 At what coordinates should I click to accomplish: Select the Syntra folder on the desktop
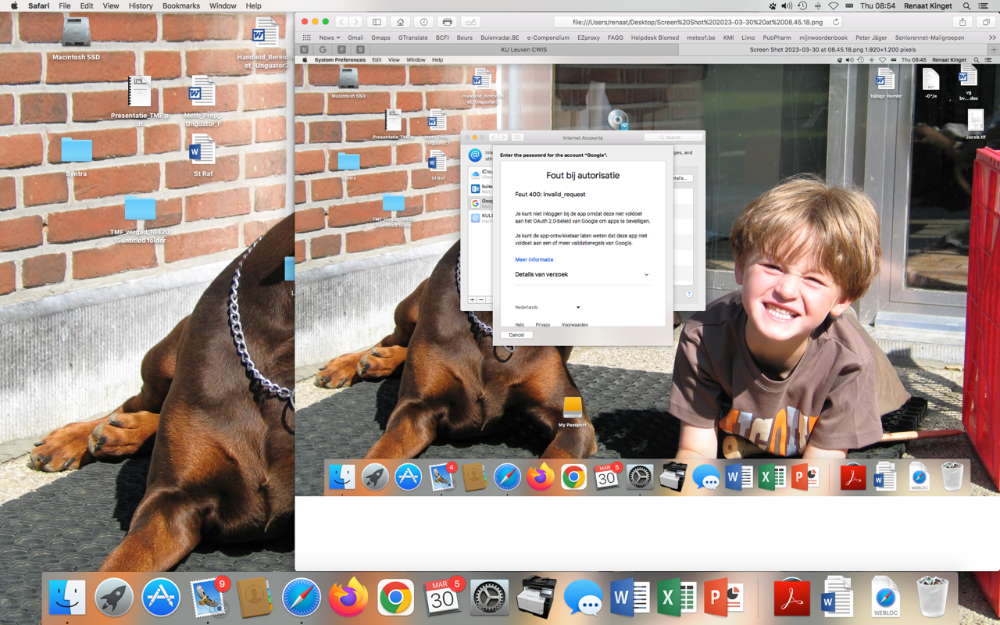pyautogui.click(x=76, y=152)
